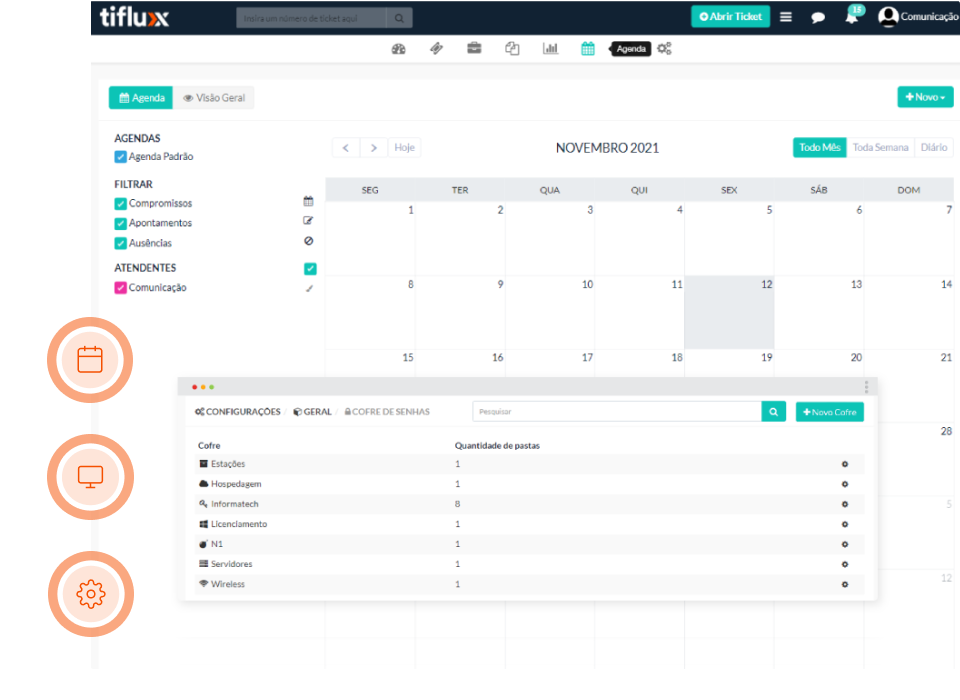Click the teal search button in Cofre window

[x=773, y=412]
